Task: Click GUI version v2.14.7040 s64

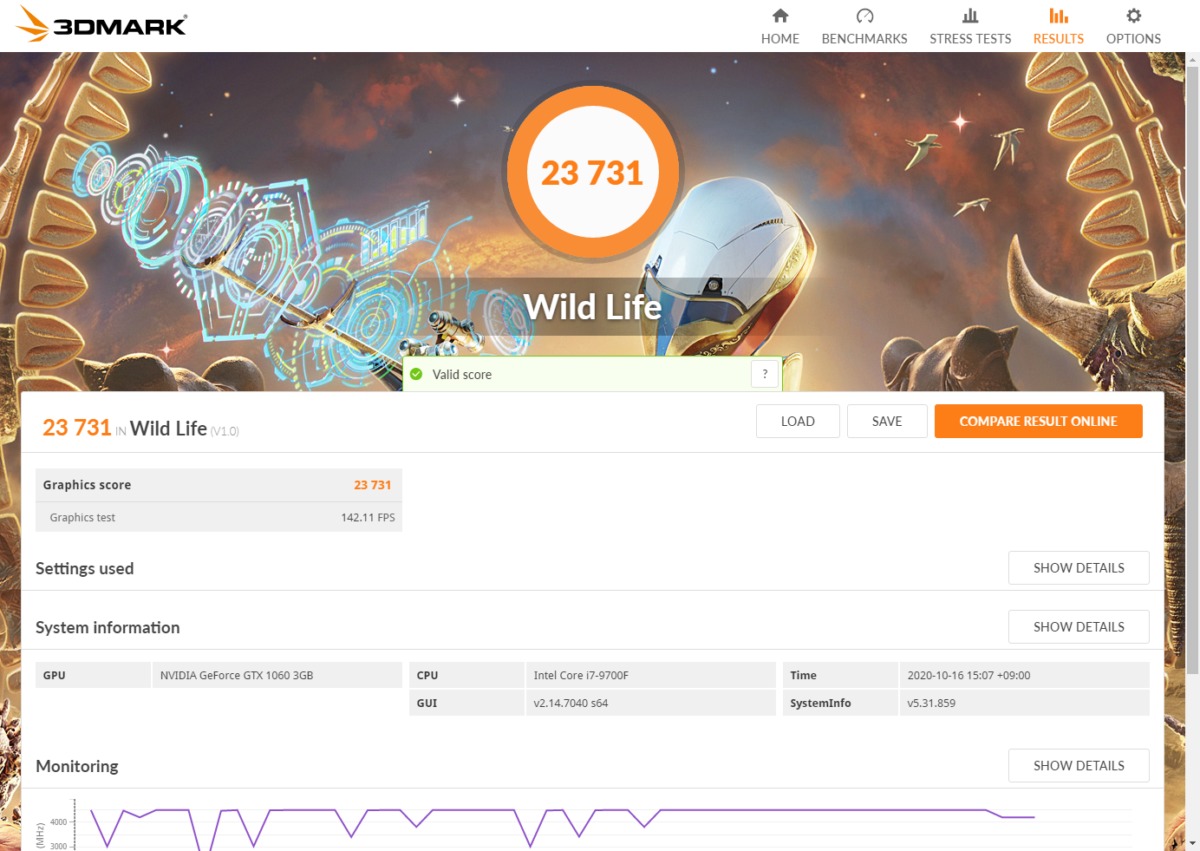Action: point(571,703)
